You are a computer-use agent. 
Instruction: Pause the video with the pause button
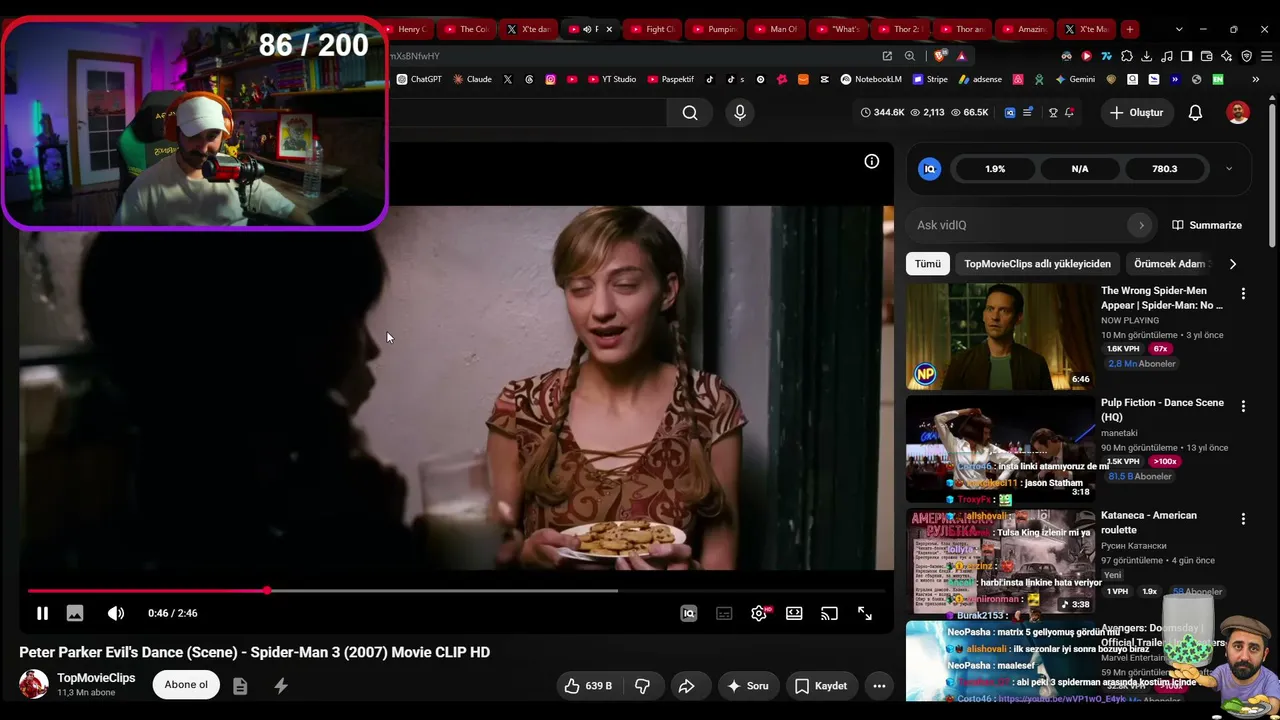point(42,613)
